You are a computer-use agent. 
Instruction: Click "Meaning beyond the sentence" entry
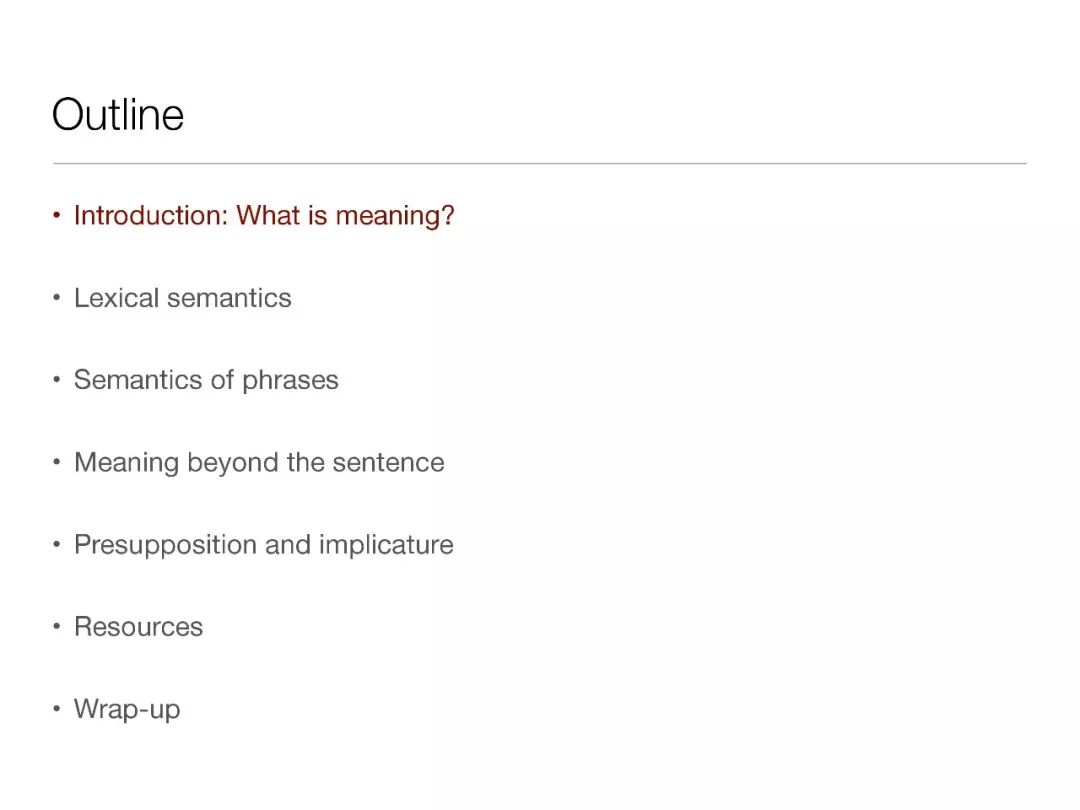(x=259, y=462)
